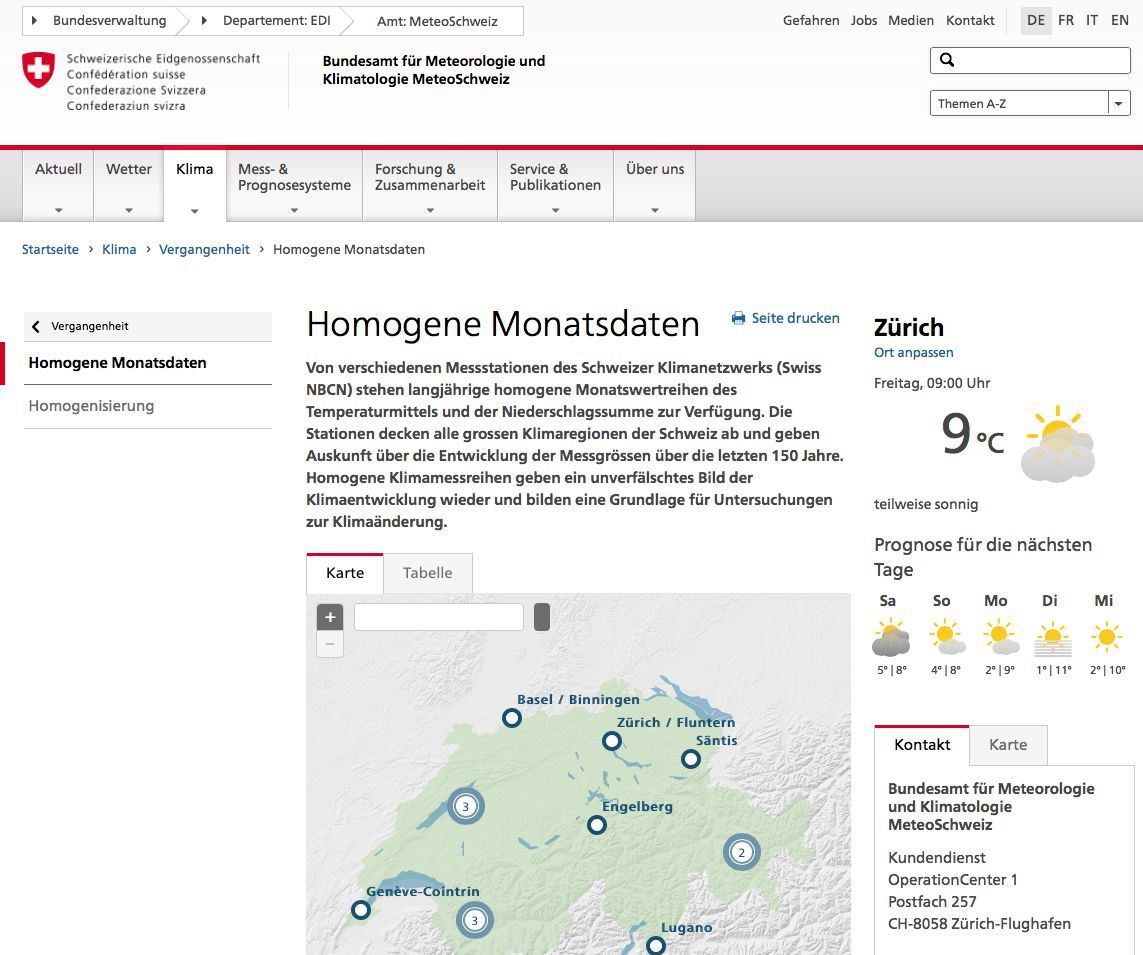Screen dimensions: 1143x955
Task: Select the Säntis station marker
Action: point(690,759)
